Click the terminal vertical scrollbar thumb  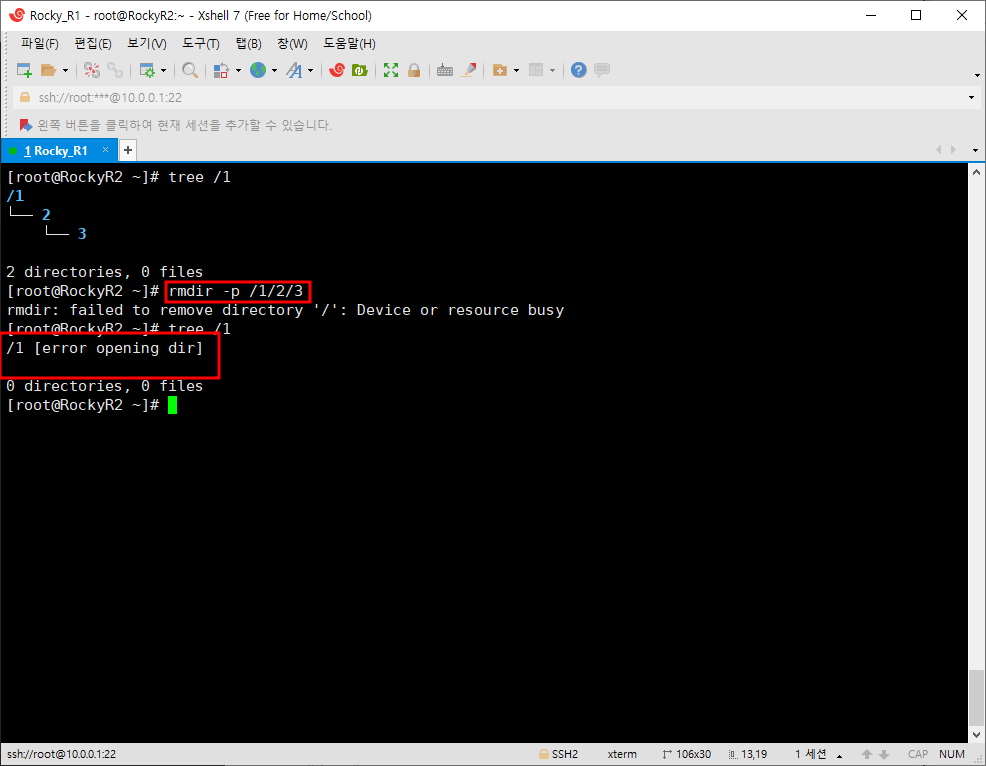(976, 697)
